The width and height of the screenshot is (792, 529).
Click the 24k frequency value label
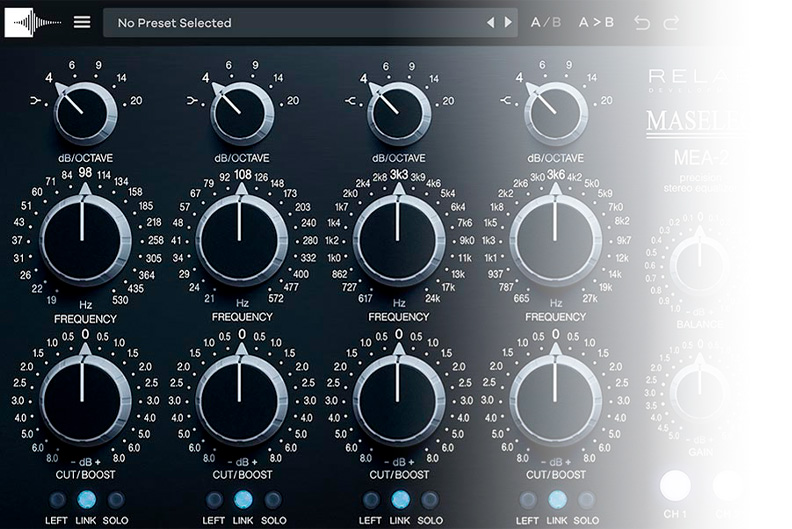(432, 299)
